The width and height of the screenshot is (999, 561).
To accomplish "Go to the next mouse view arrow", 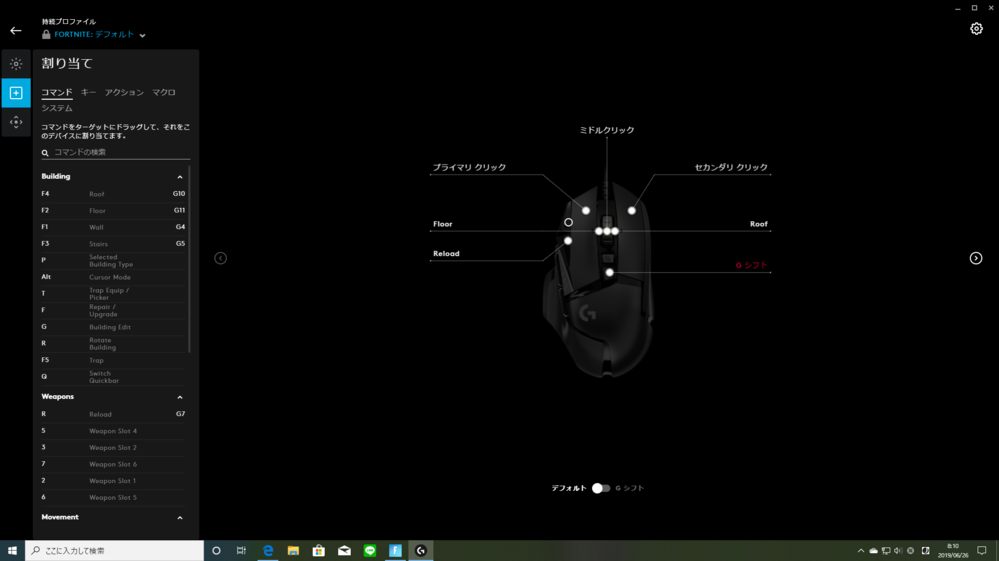I will [x=975, y=258].
